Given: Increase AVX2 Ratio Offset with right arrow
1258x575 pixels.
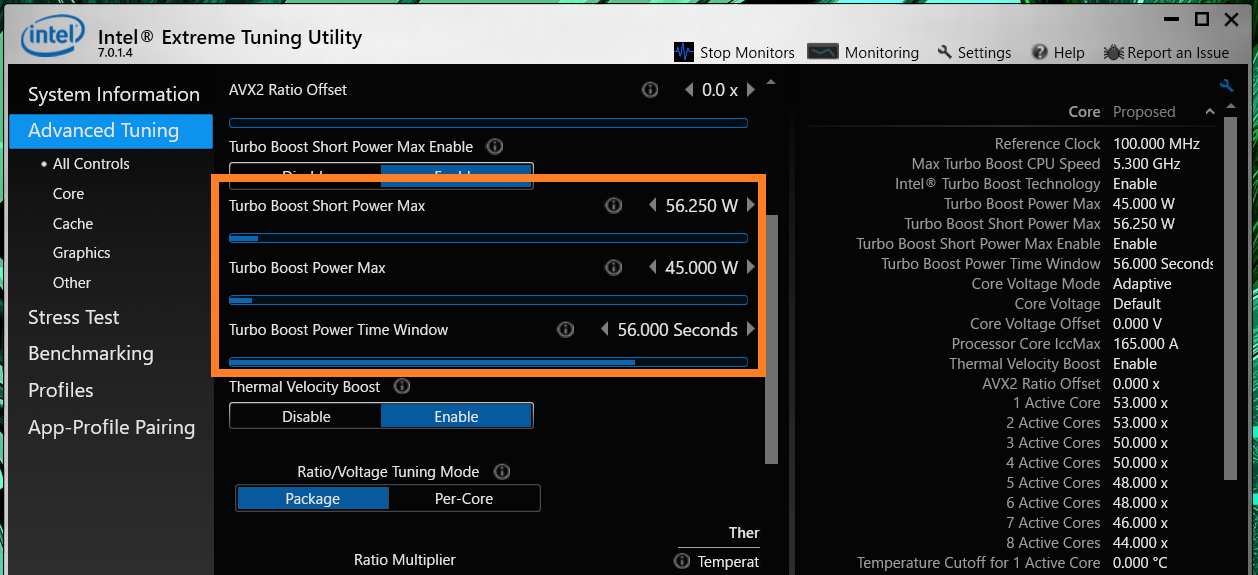Looking at the screenshot, I should [x=749, y=90].
